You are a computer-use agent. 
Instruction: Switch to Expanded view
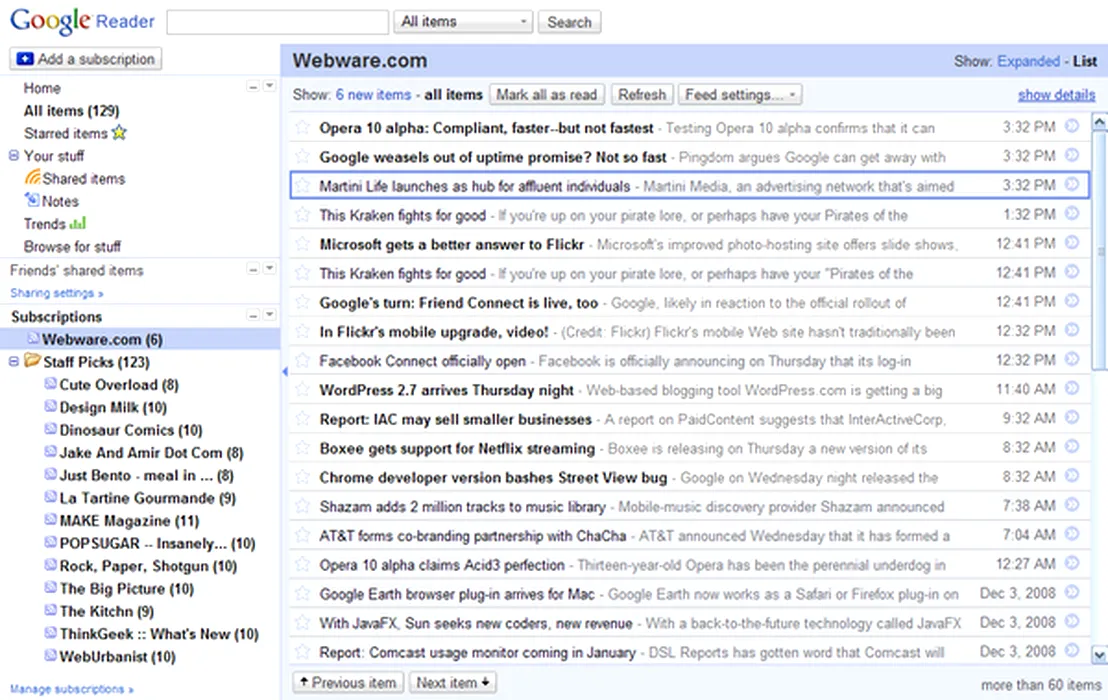point(1027,61)
